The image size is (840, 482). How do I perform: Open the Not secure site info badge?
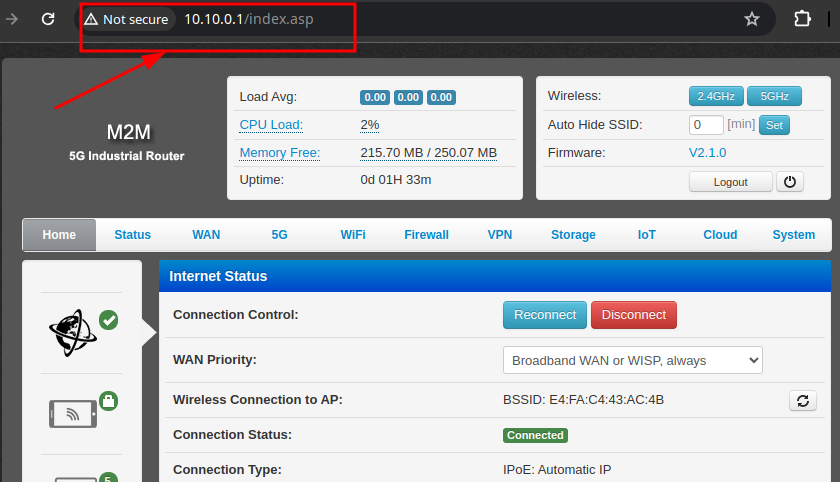click(x=127, y=19)
